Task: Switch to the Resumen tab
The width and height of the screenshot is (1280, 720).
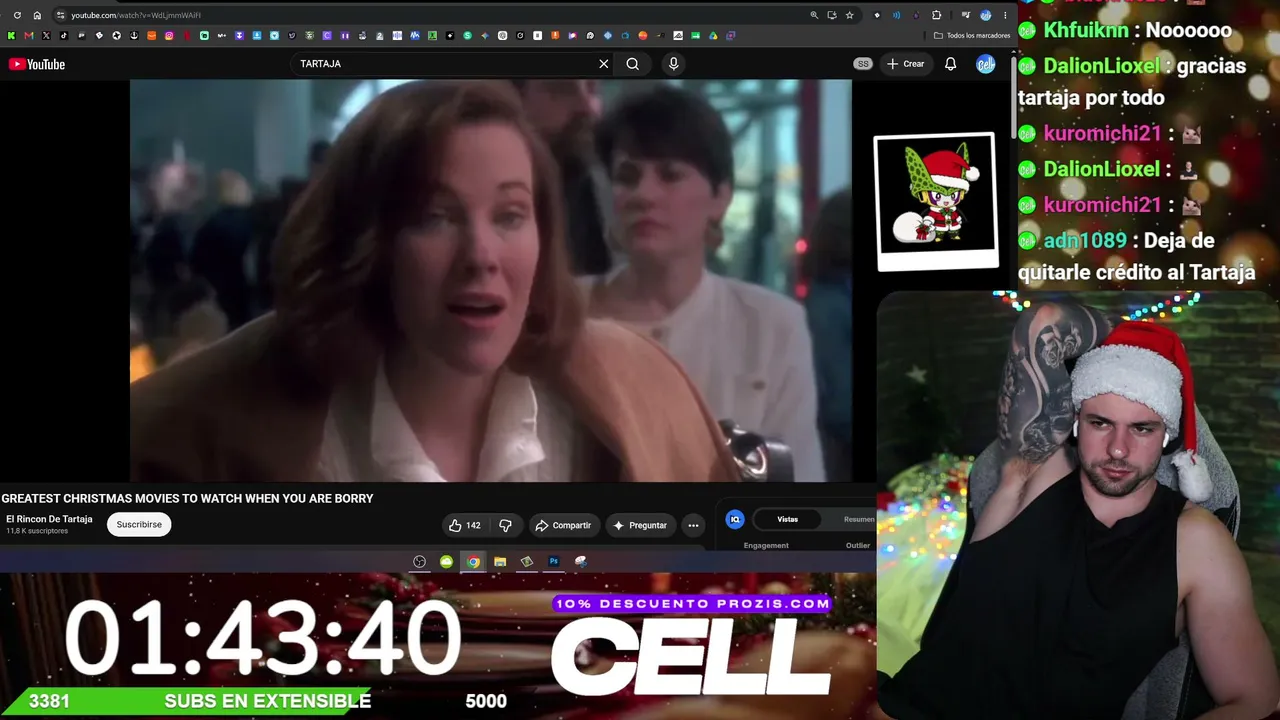Action: click(858, 519)
